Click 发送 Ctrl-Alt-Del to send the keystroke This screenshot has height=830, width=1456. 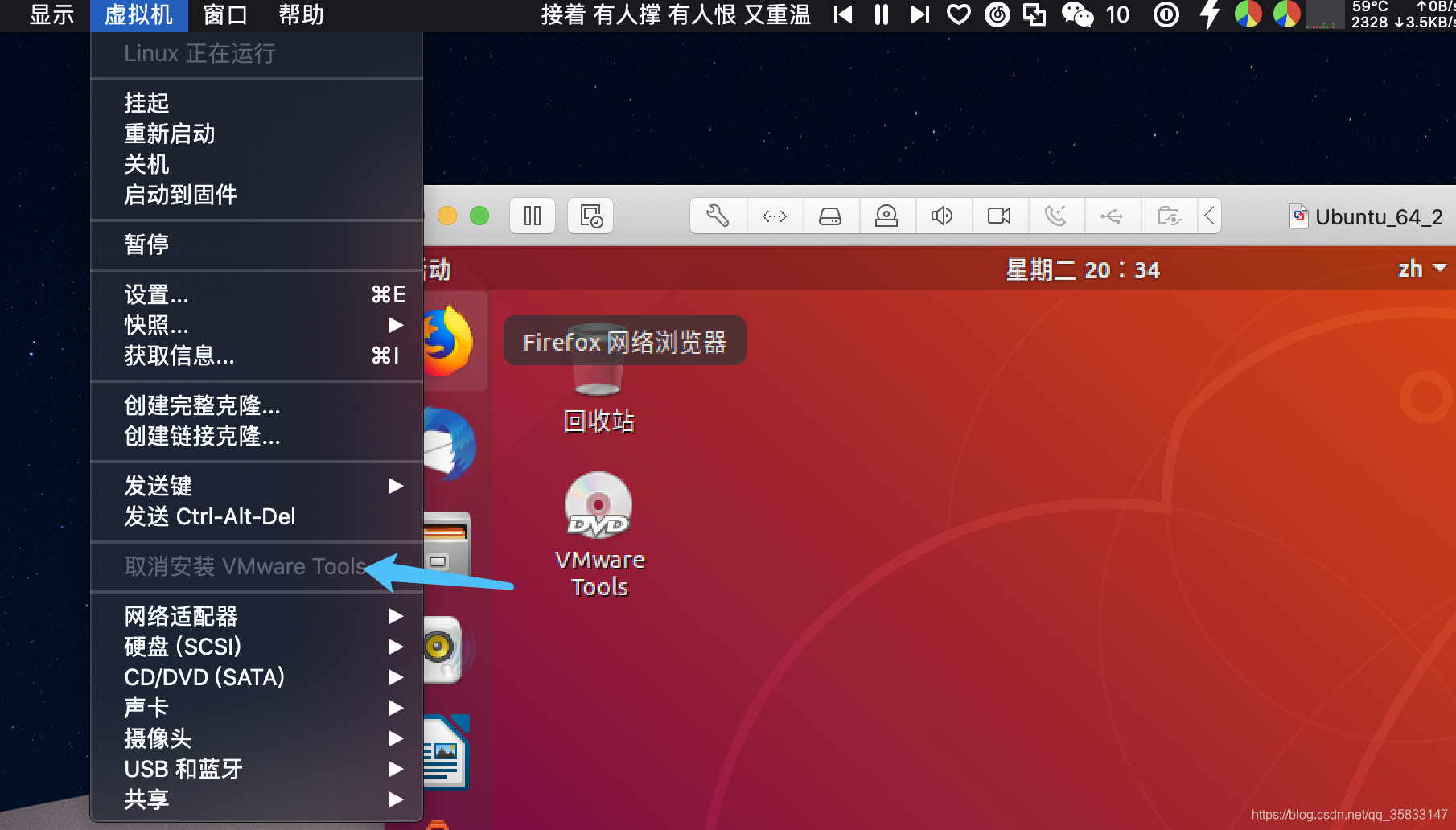211,516
